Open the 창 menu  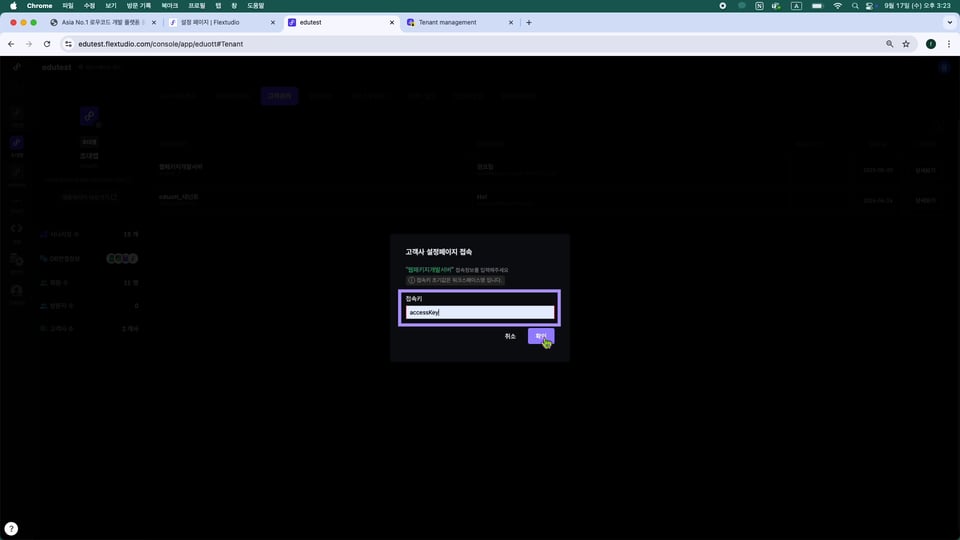click(x=234, y=6)
